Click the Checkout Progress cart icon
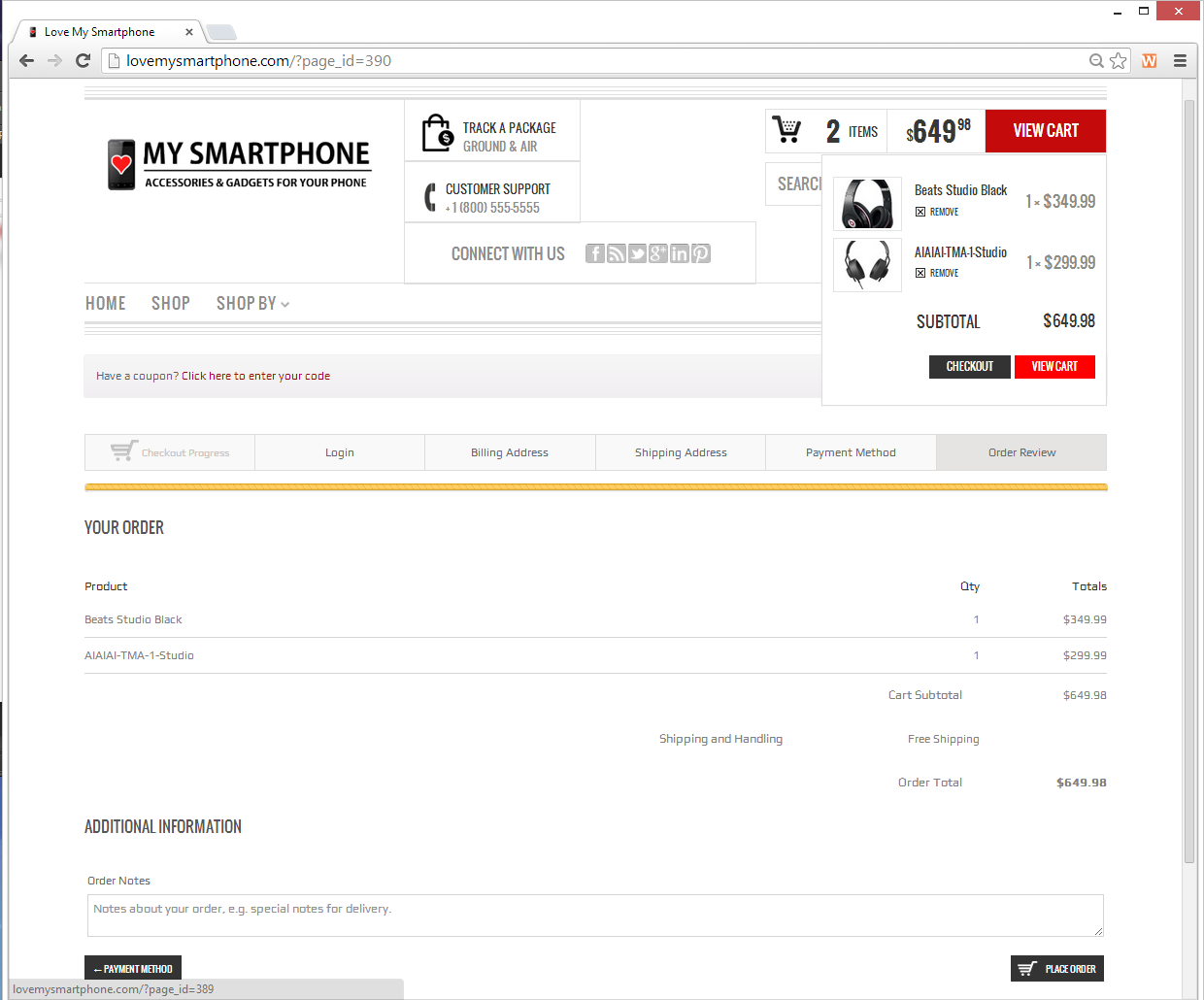This screenshot has width=1204, height=1000. [x=124, y=450]
